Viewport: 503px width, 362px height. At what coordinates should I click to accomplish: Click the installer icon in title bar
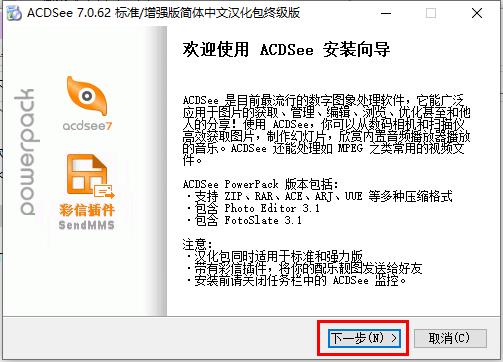[14, 13]
